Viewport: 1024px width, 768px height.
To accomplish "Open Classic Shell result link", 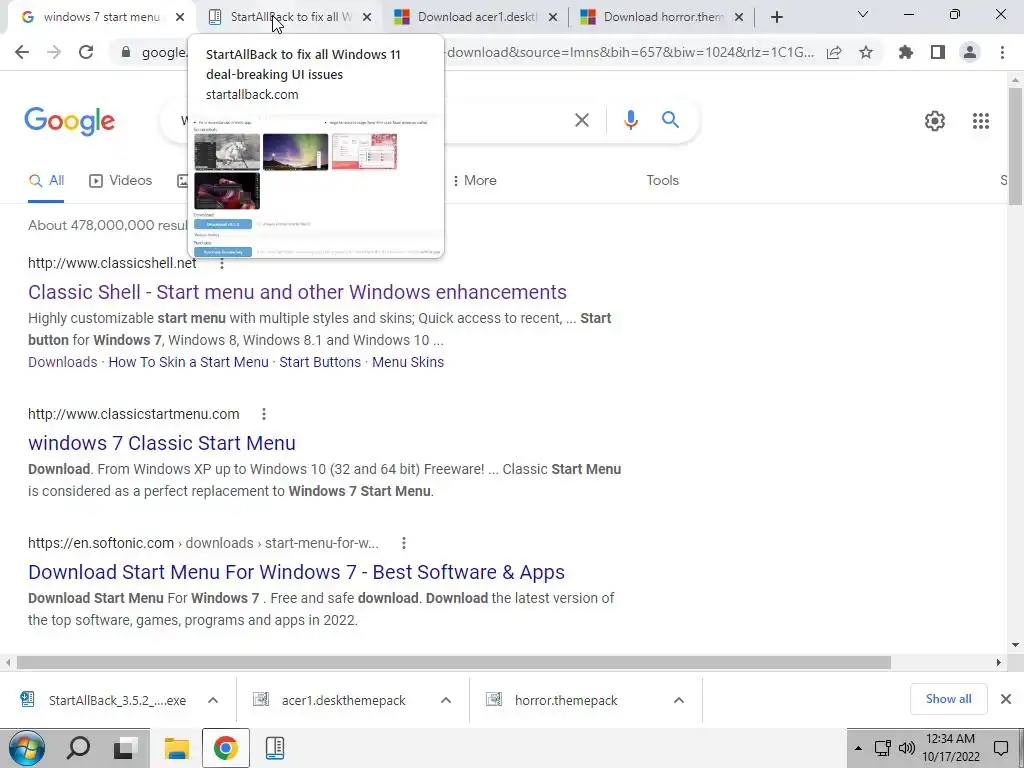I will coord(297,292).
